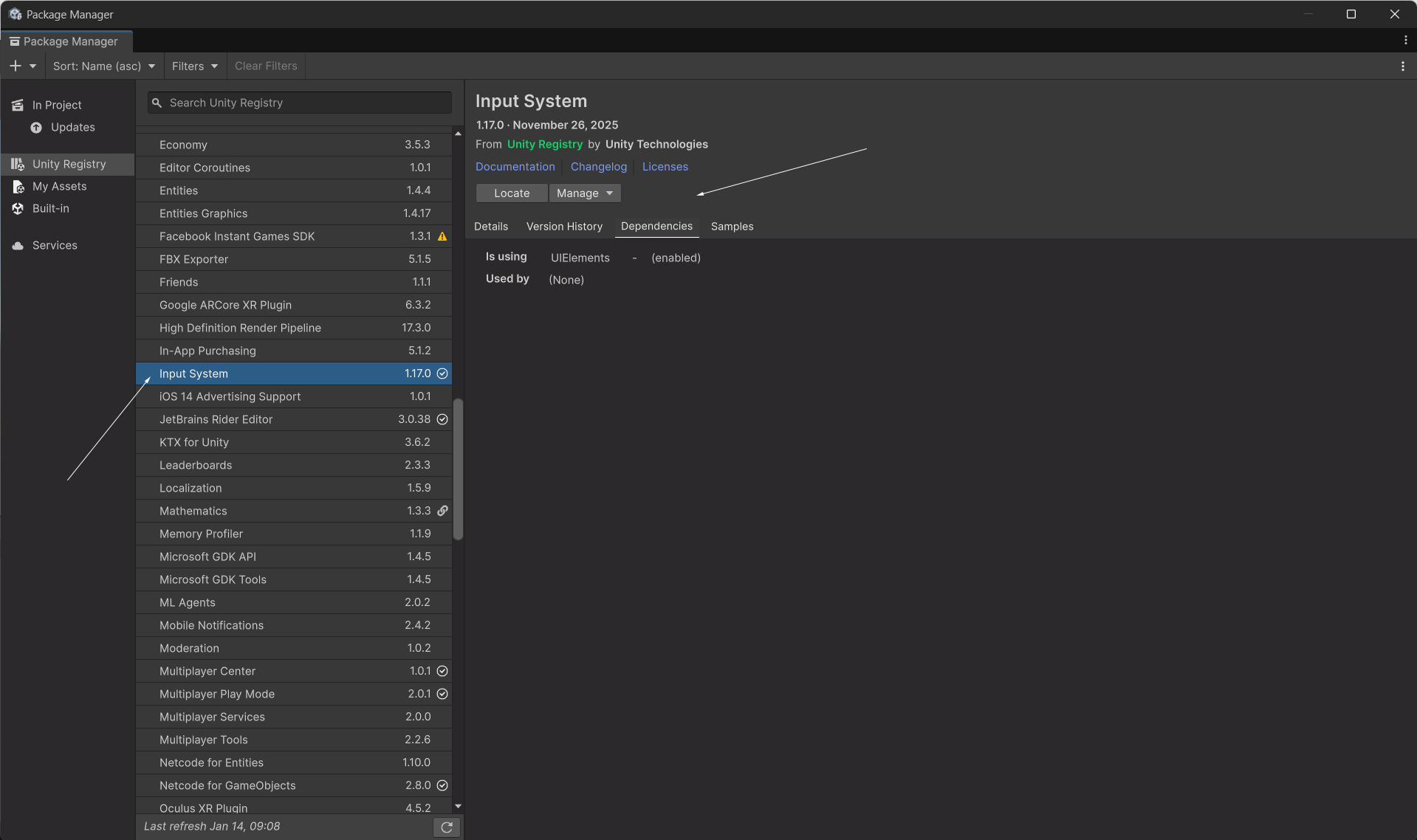This screenshot has width=1417, height=840.
Task: Switch to the Version History tab
Action: (x=564, y=227)
